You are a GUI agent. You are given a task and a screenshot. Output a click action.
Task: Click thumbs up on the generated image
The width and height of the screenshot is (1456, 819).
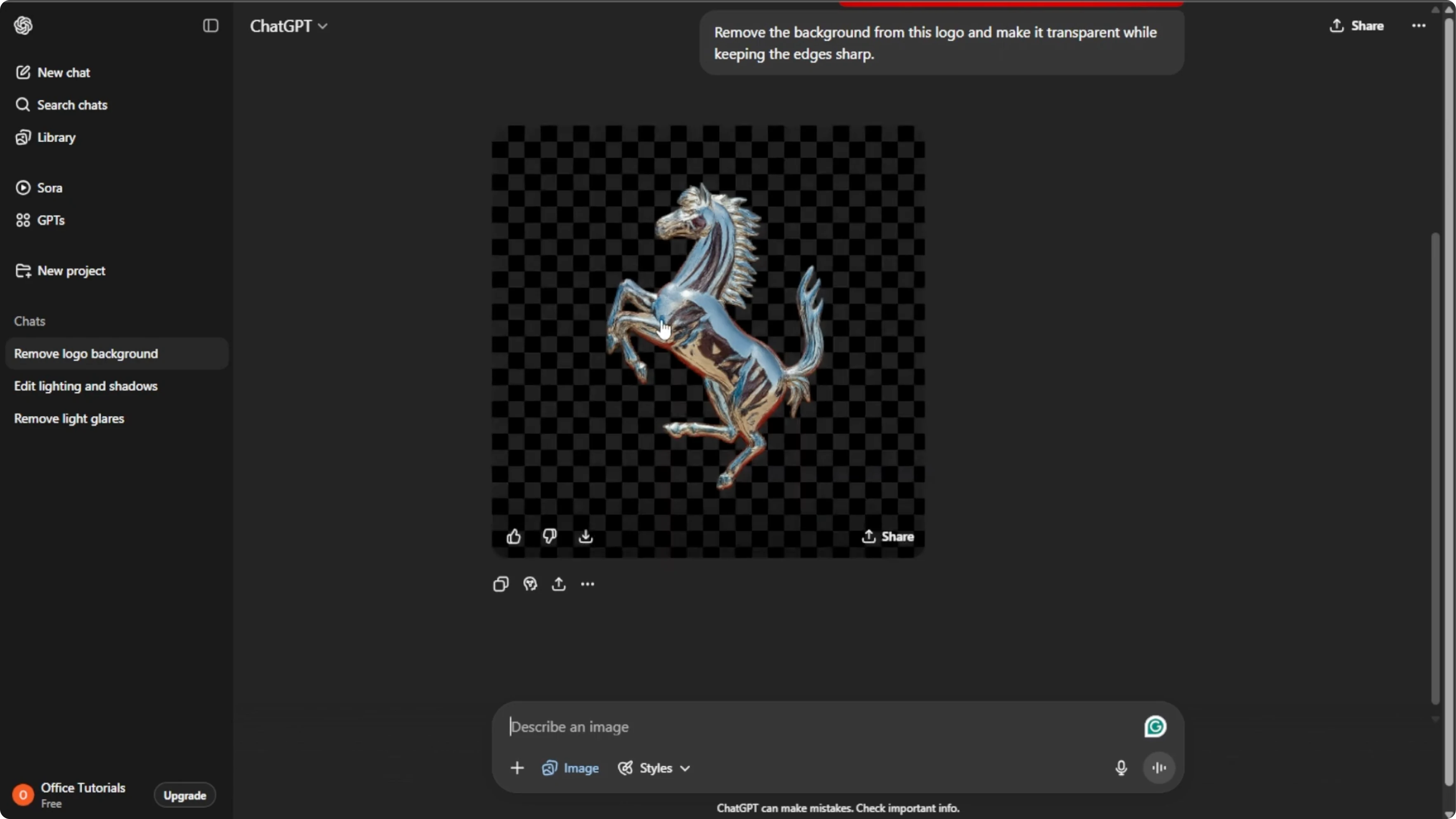(x=514, y=536)
